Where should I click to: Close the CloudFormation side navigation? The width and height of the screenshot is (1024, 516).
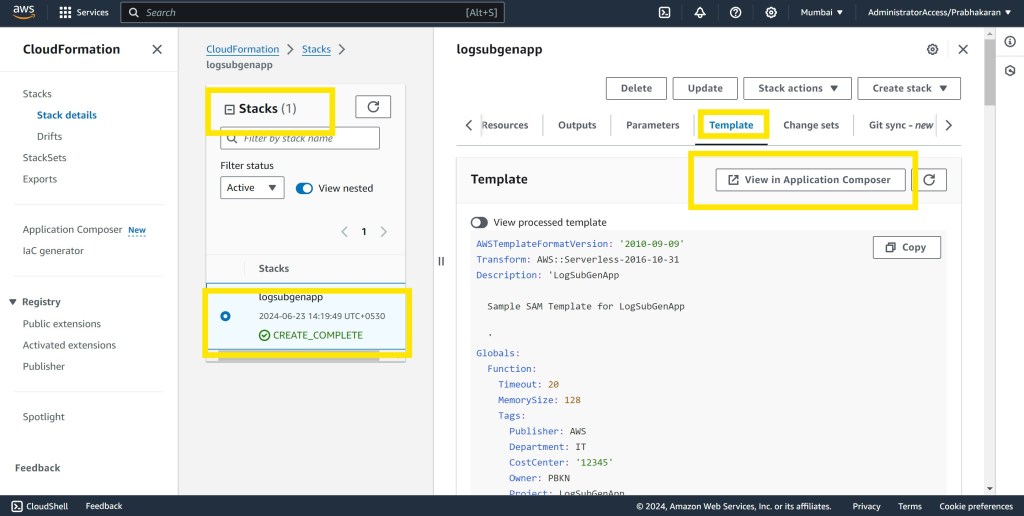(x=157, y=49)
